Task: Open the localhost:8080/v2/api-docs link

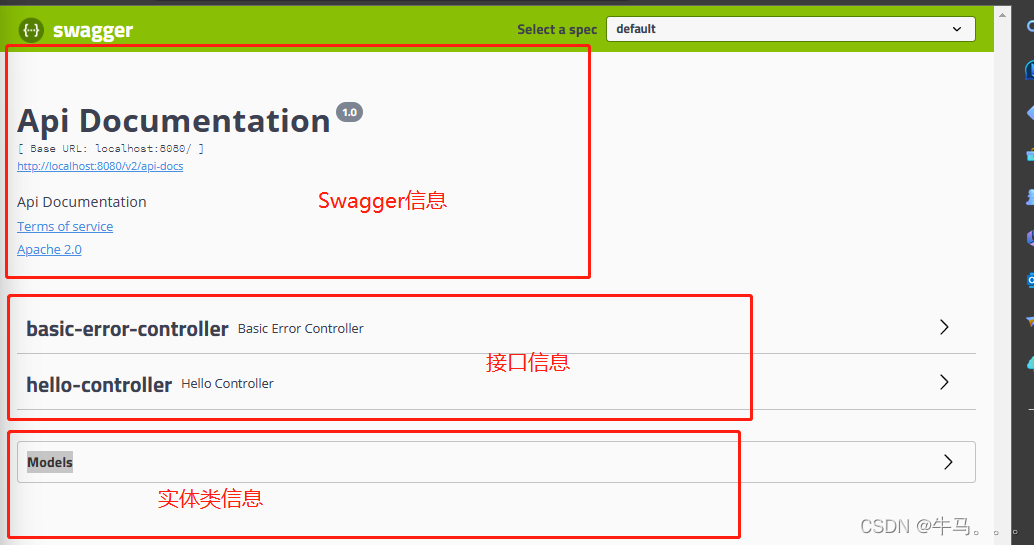Action: [x=100, y=166]
